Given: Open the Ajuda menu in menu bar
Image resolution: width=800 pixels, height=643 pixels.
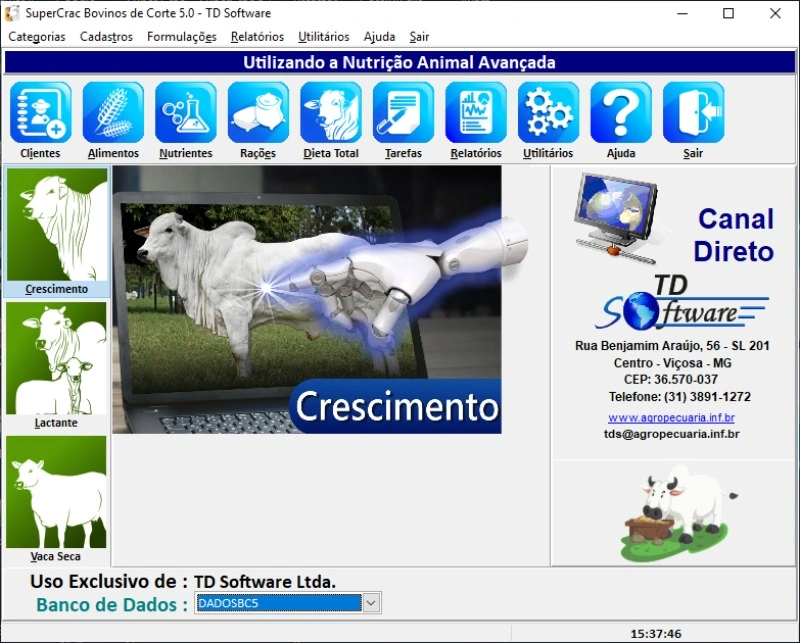Looking at the screenshot, I should [379, 37].
